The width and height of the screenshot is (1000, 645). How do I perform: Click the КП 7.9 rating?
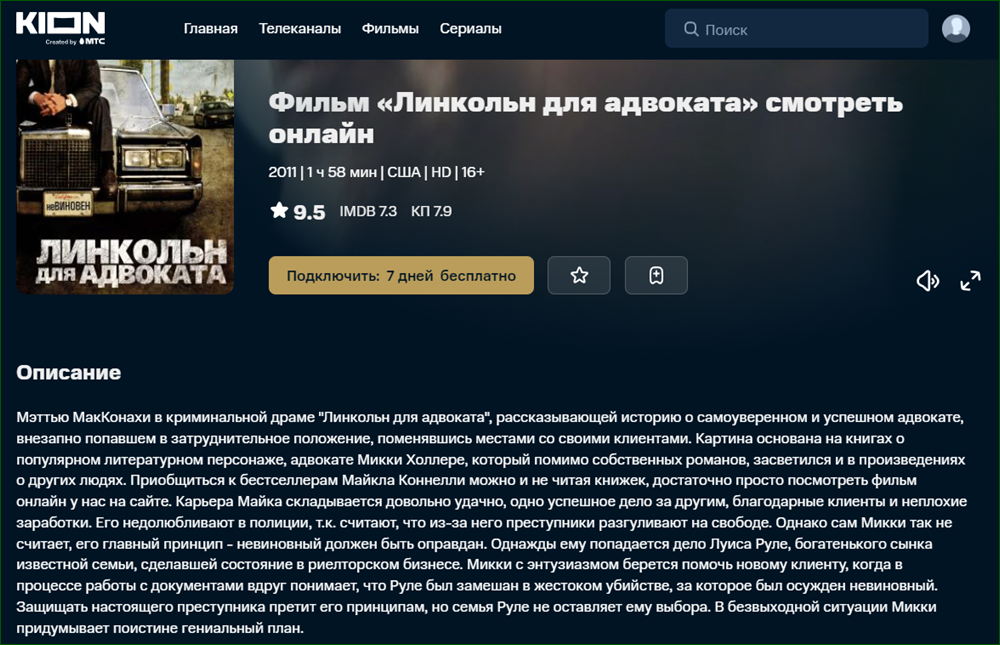point(431,211)
